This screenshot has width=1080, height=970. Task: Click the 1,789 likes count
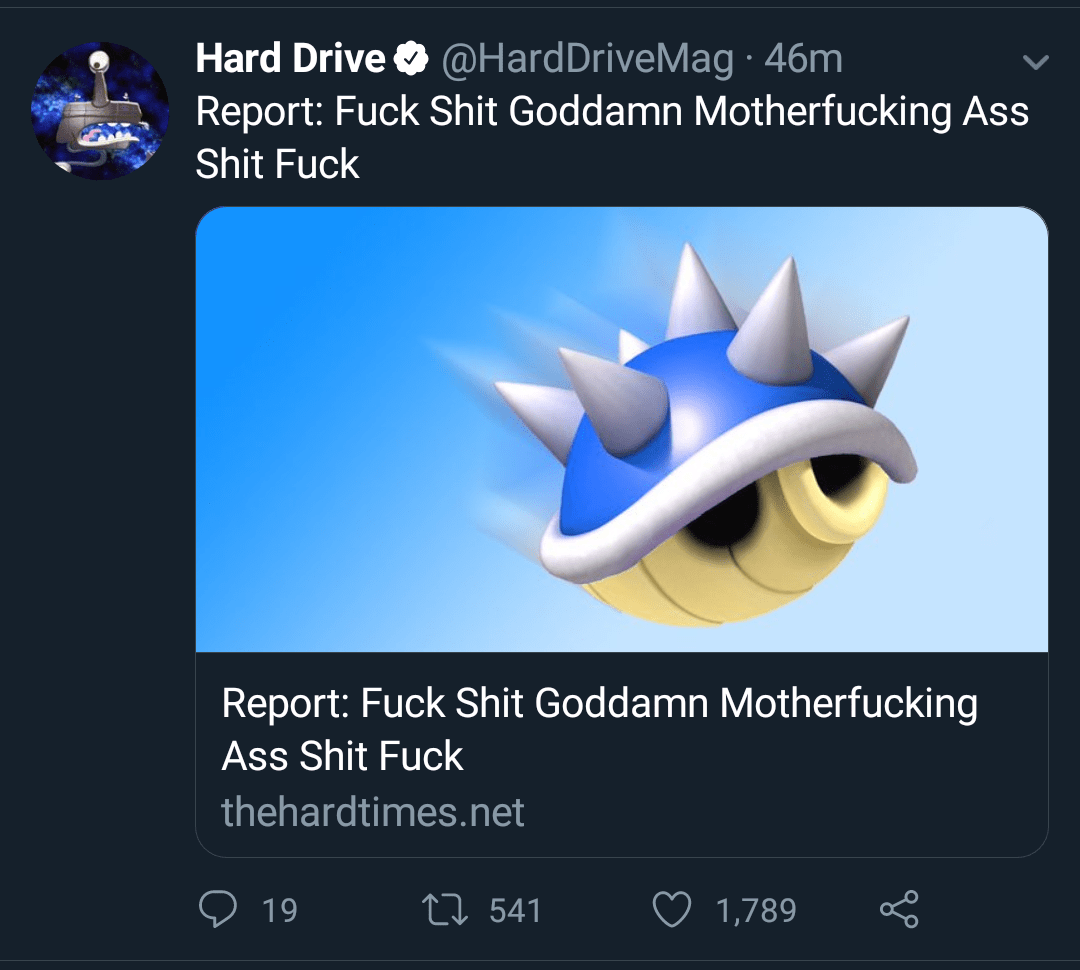coord(756,910)
